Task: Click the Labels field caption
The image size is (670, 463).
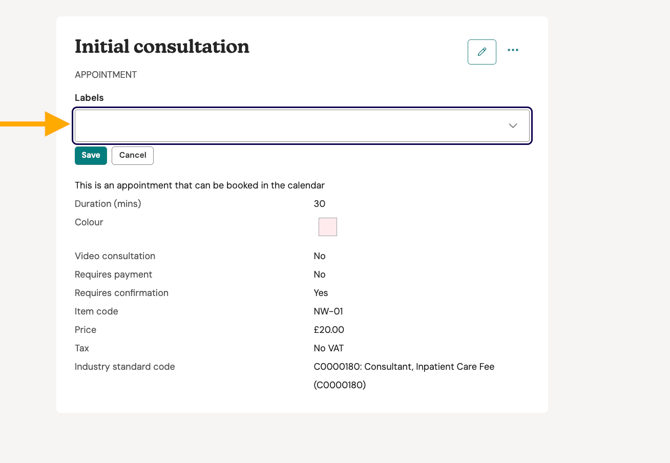Action: pos(89,98)
